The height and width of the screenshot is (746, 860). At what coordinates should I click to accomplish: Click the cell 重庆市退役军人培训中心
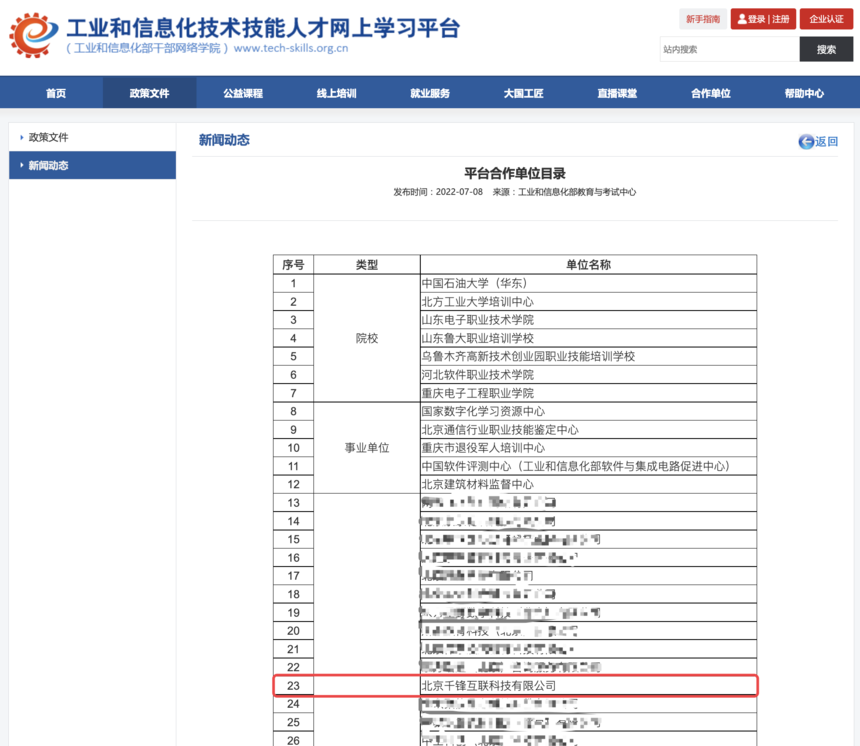pos(589,448)
